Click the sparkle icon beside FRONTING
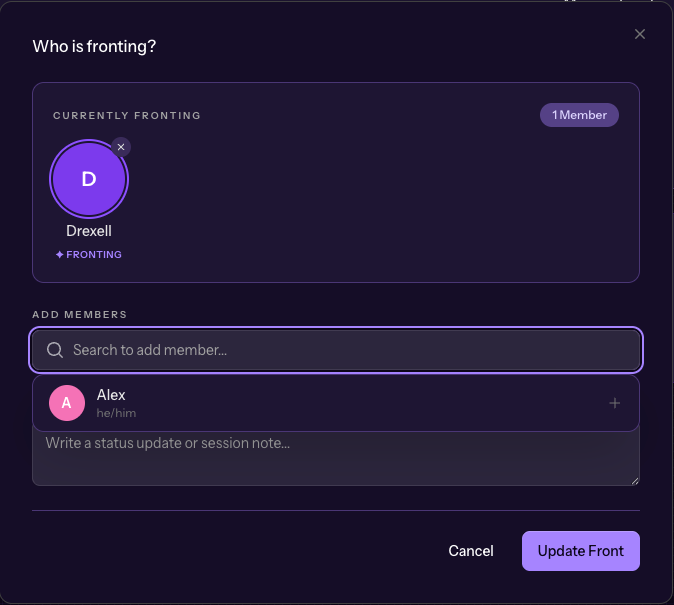674x605 pixels. [60, 255]
